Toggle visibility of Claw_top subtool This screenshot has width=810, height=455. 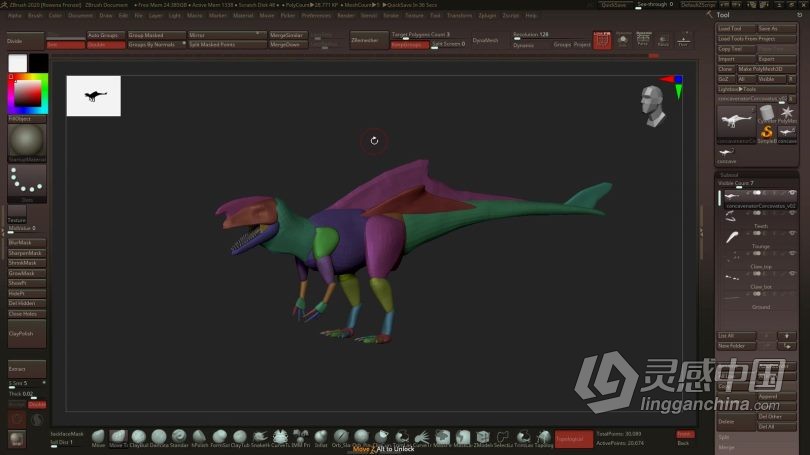coord(792,254)
